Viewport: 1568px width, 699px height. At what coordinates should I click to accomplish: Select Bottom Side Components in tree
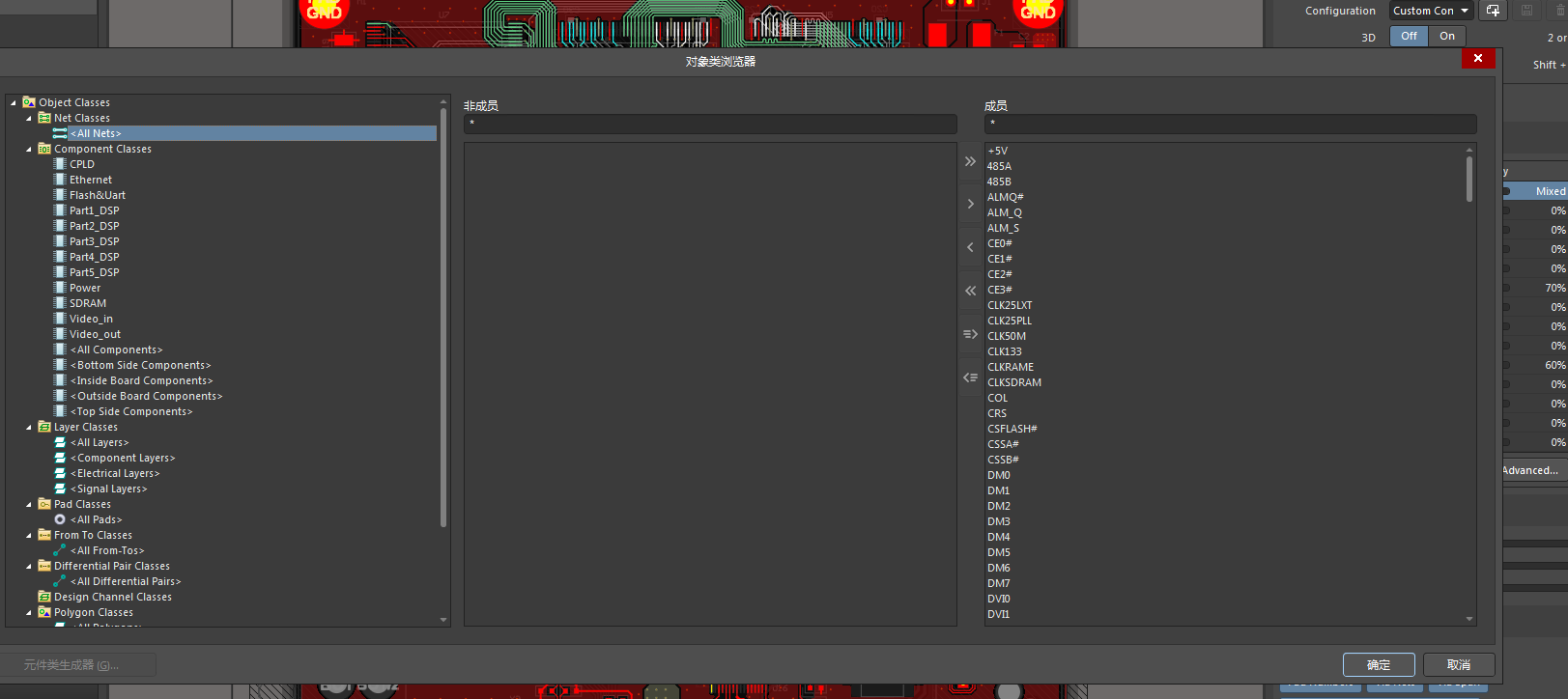(x=140, y=365)
